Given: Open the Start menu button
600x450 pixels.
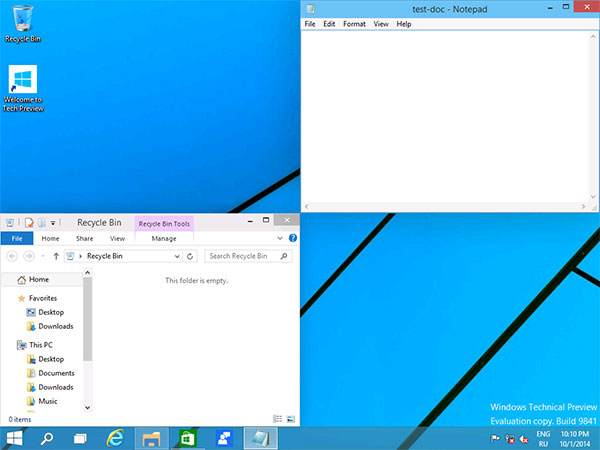Looking at the screenshot, I should [x=14, y=439].
